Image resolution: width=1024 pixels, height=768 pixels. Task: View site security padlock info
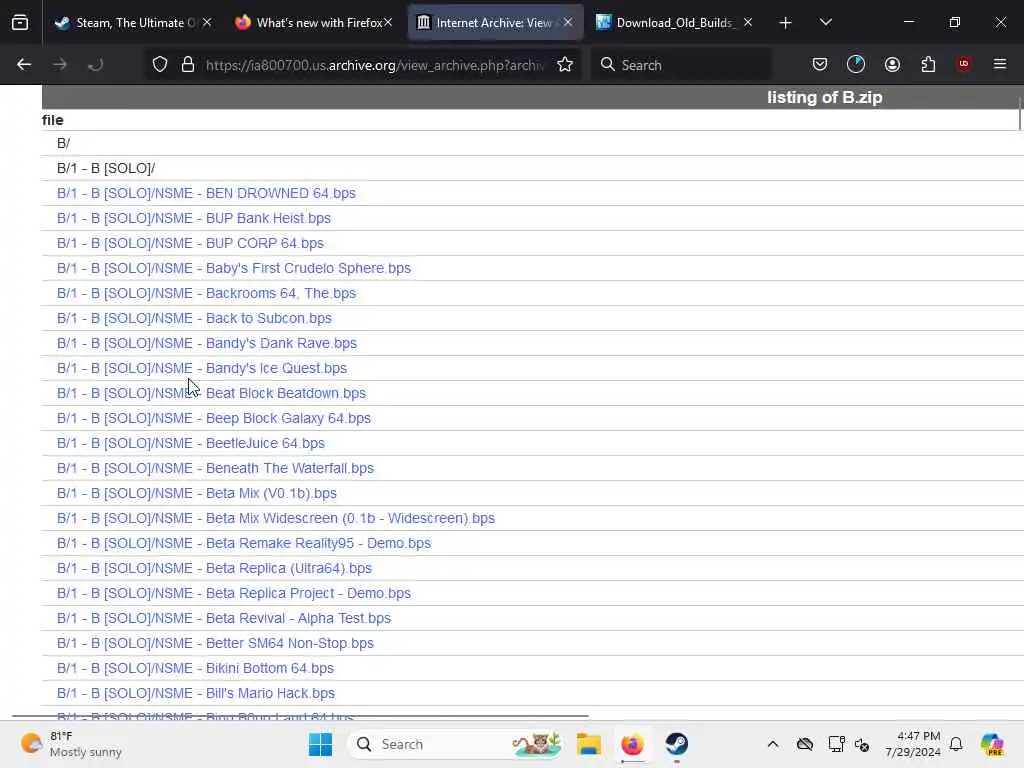[188, 65]
